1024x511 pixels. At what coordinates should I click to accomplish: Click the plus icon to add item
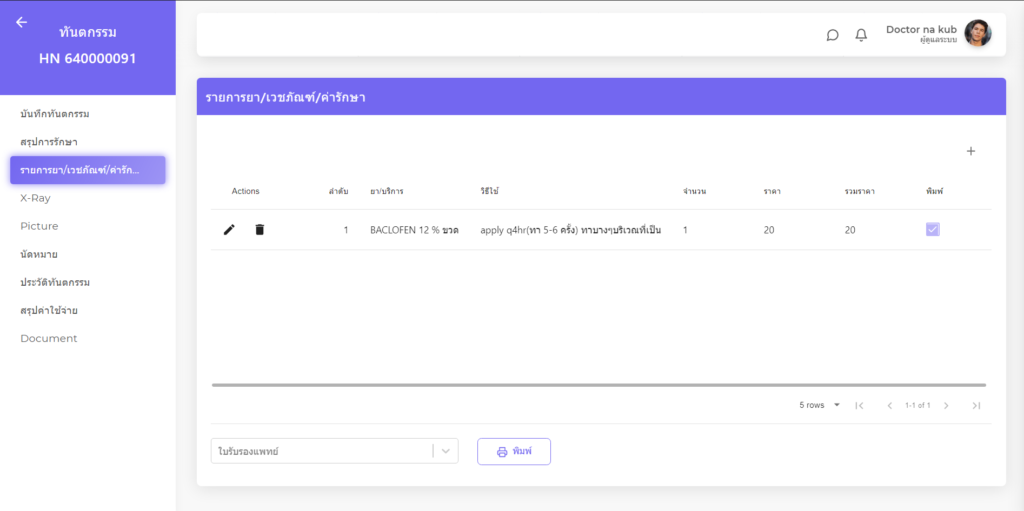[970, 151]
